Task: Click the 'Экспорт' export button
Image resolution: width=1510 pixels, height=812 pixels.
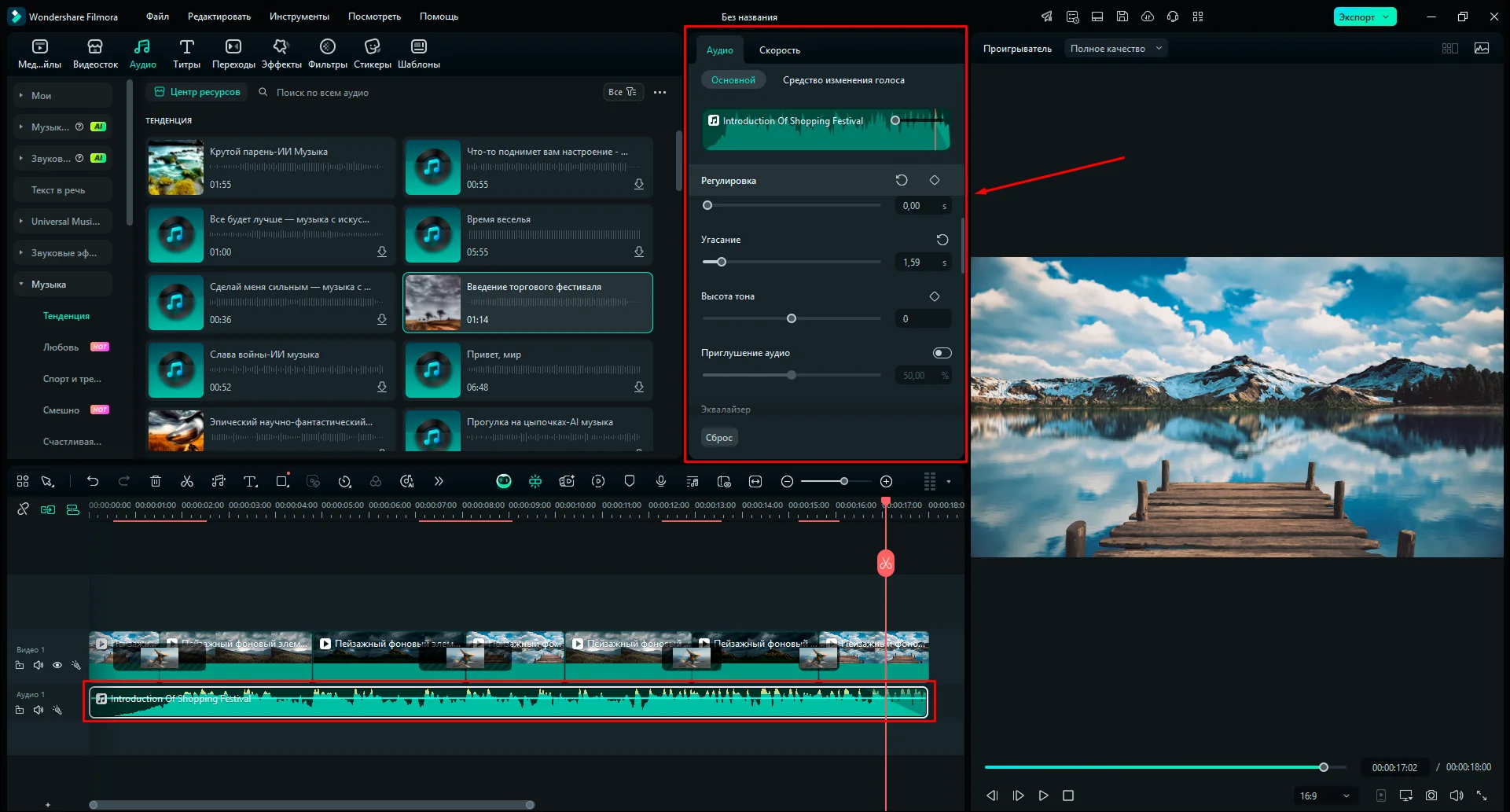Action: point(1357,17)
